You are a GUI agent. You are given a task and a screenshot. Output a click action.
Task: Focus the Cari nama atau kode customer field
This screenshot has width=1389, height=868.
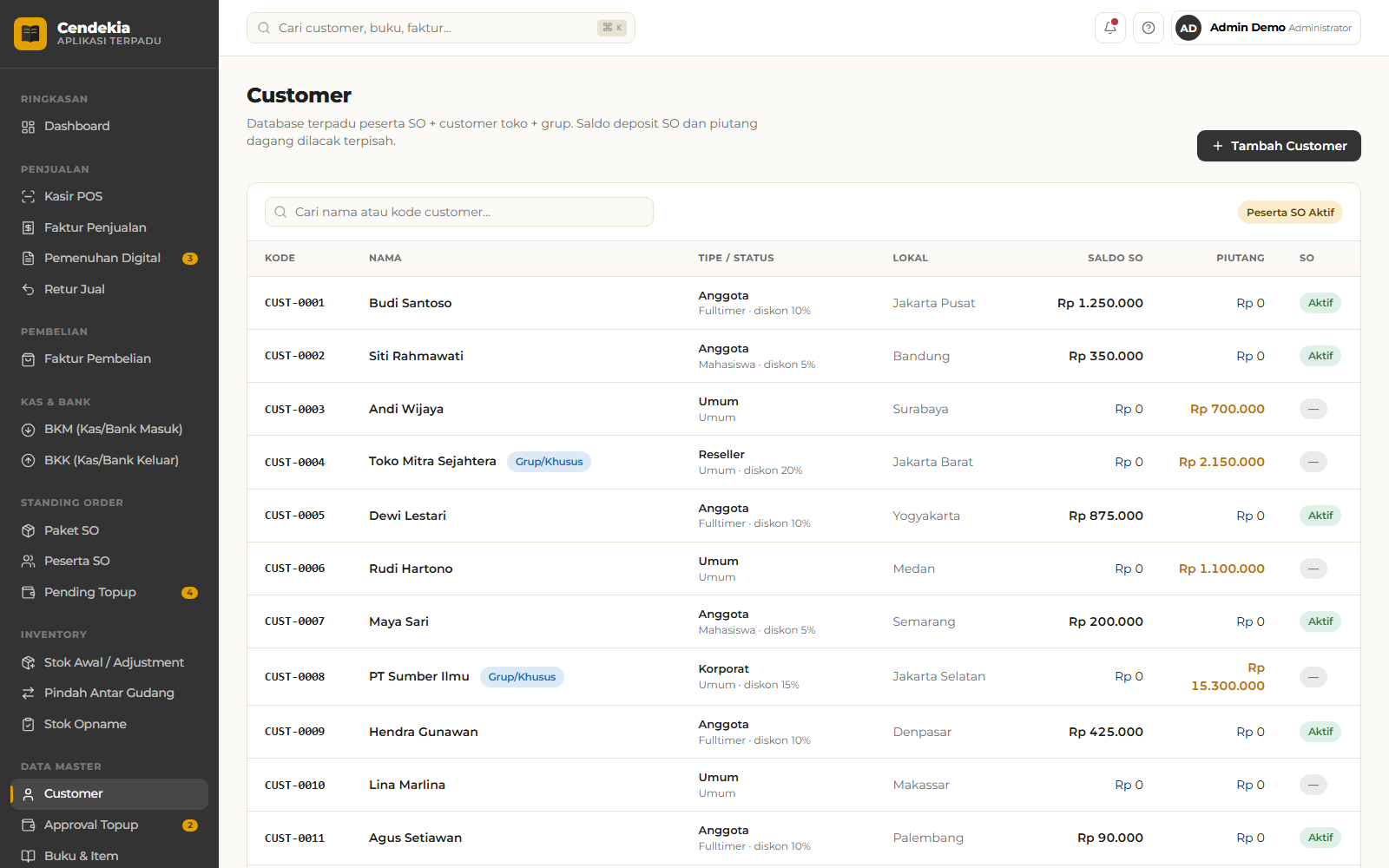click(x=459, y=212)
